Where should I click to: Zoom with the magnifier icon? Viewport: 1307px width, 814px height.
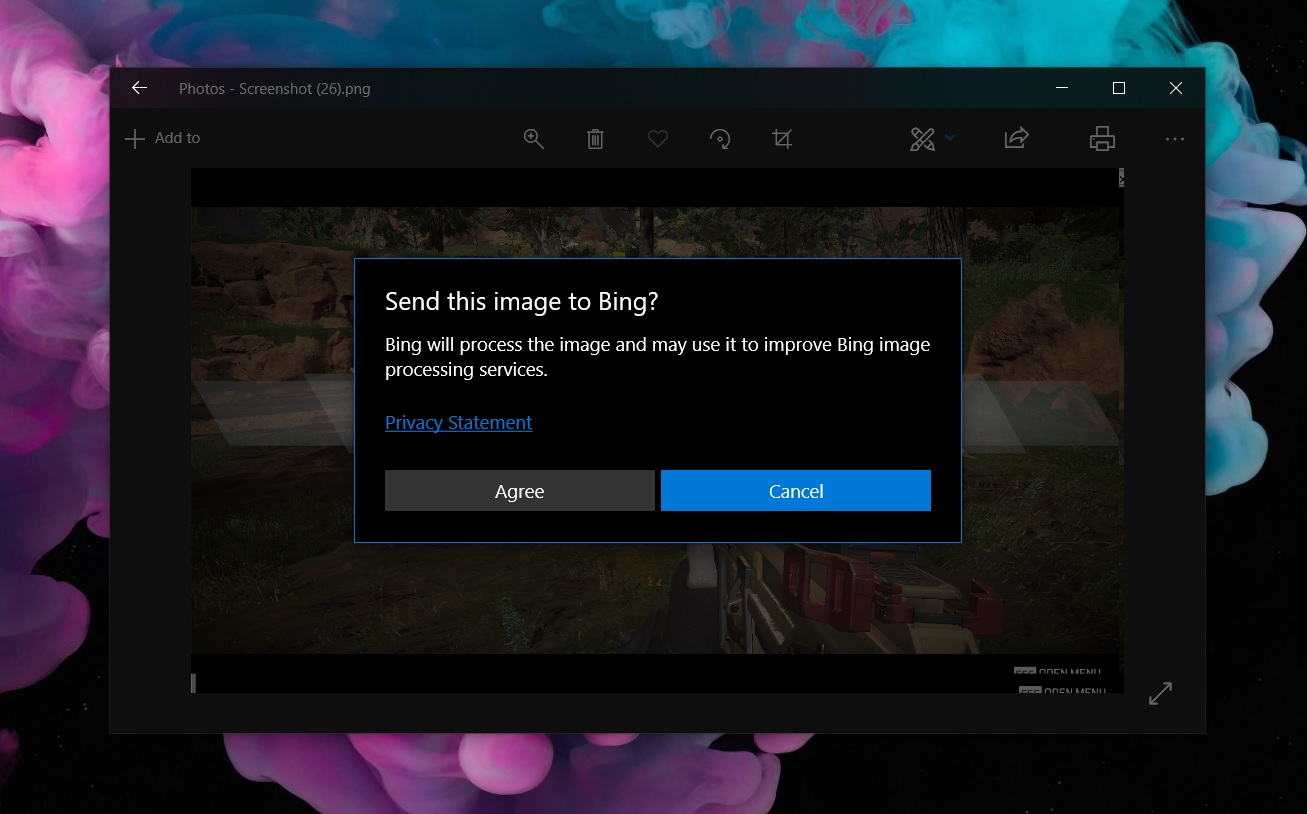[x=534, y=139]
